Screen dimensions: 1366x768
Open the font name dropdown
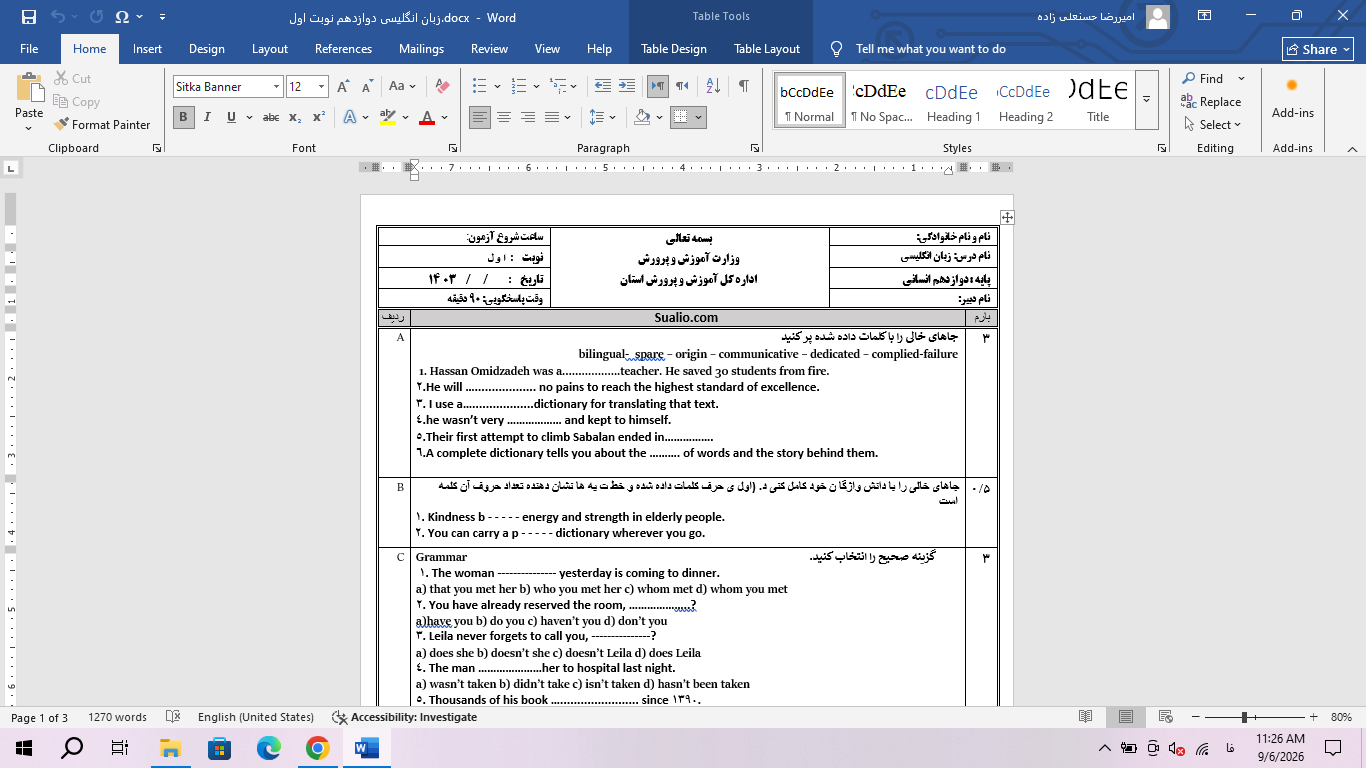[x=276, y=87]
